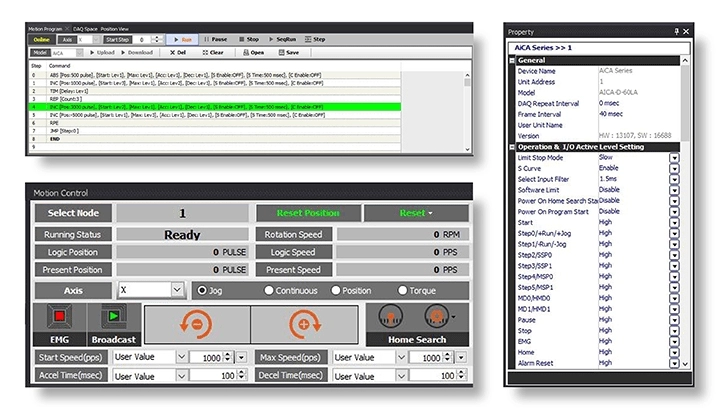Screen dimensions: 720x408
Task: Click the Reset Position button
Action: click(306, 213)
